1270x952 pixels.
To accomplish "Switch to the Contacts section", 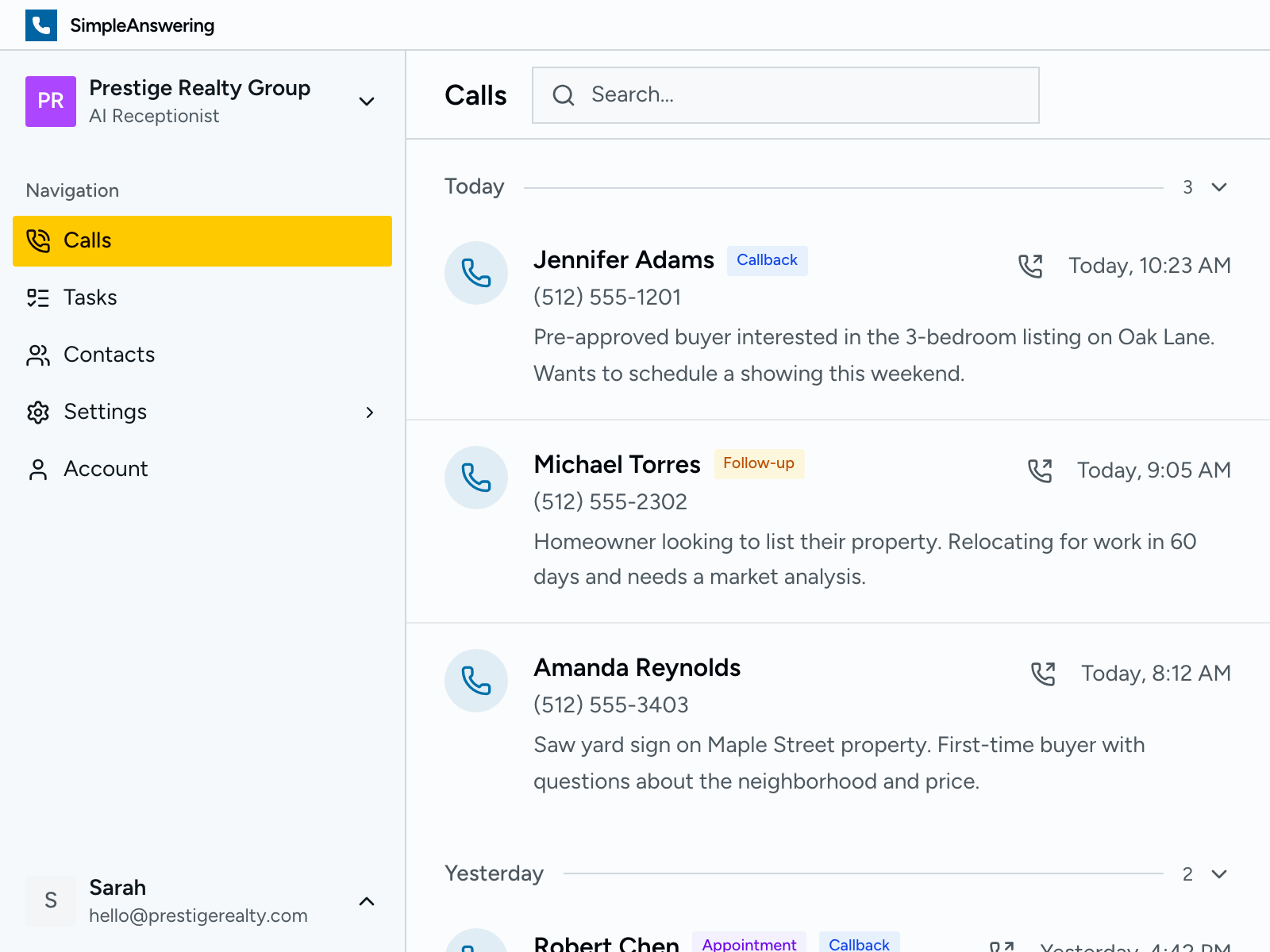I will click(x=109, y=355).
